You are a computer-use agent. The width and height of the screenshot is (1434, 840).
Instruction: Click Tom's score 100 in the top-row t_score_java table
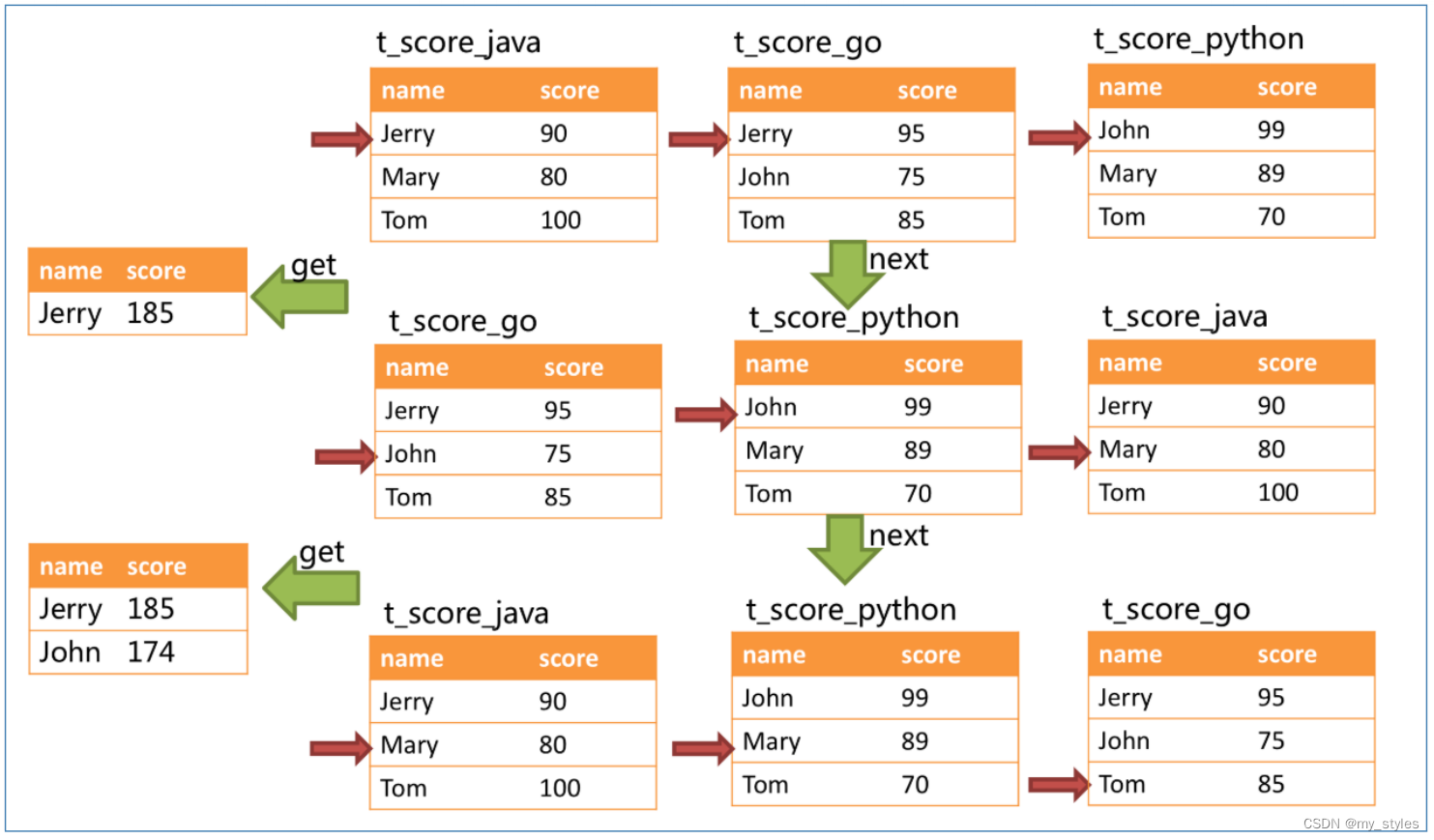coord(561,220)
